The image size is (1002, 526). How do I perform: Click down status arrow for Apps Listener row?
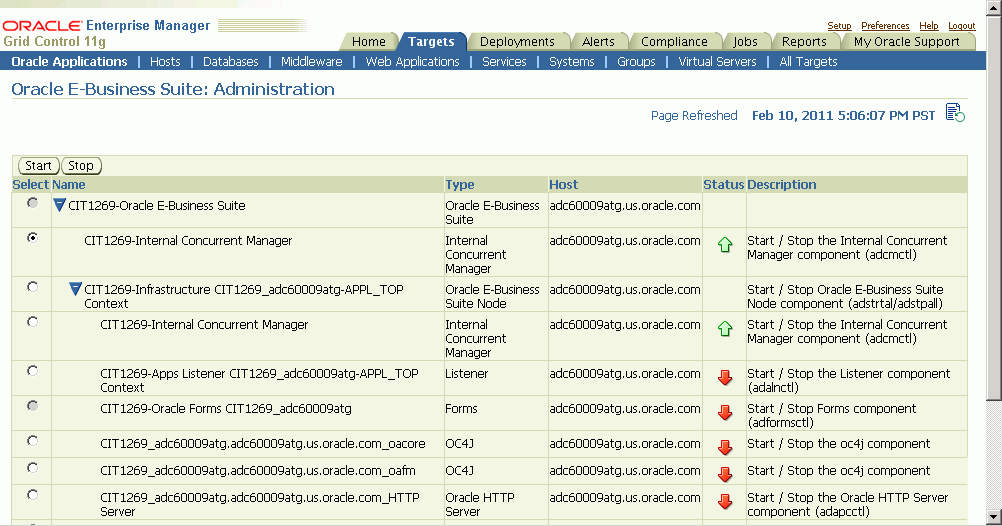725,378
